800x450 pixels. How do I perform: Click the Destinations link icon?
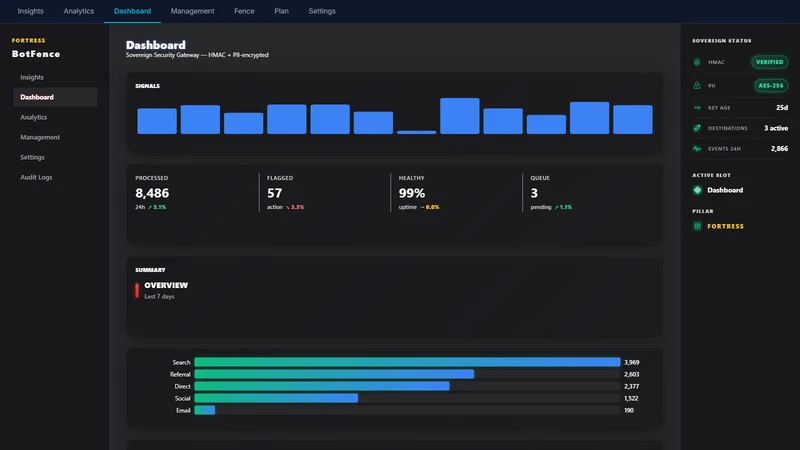coord(697,128)
